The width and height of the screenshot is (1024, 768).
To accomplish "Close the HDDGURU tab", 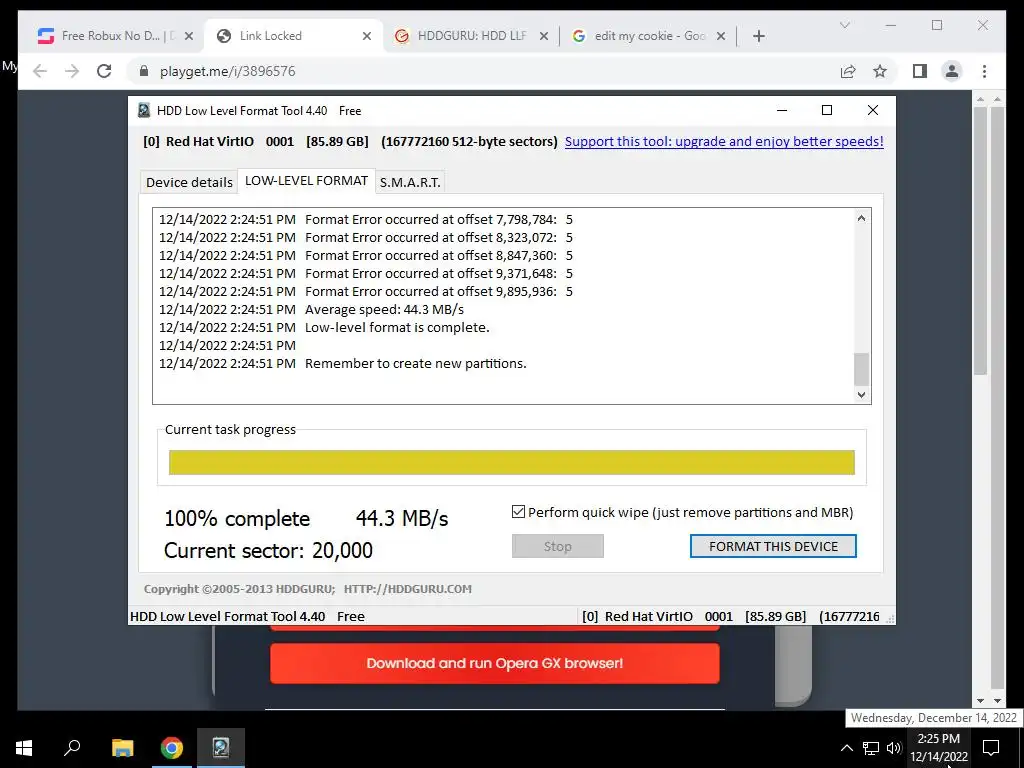I will click(x=543, y=36).
